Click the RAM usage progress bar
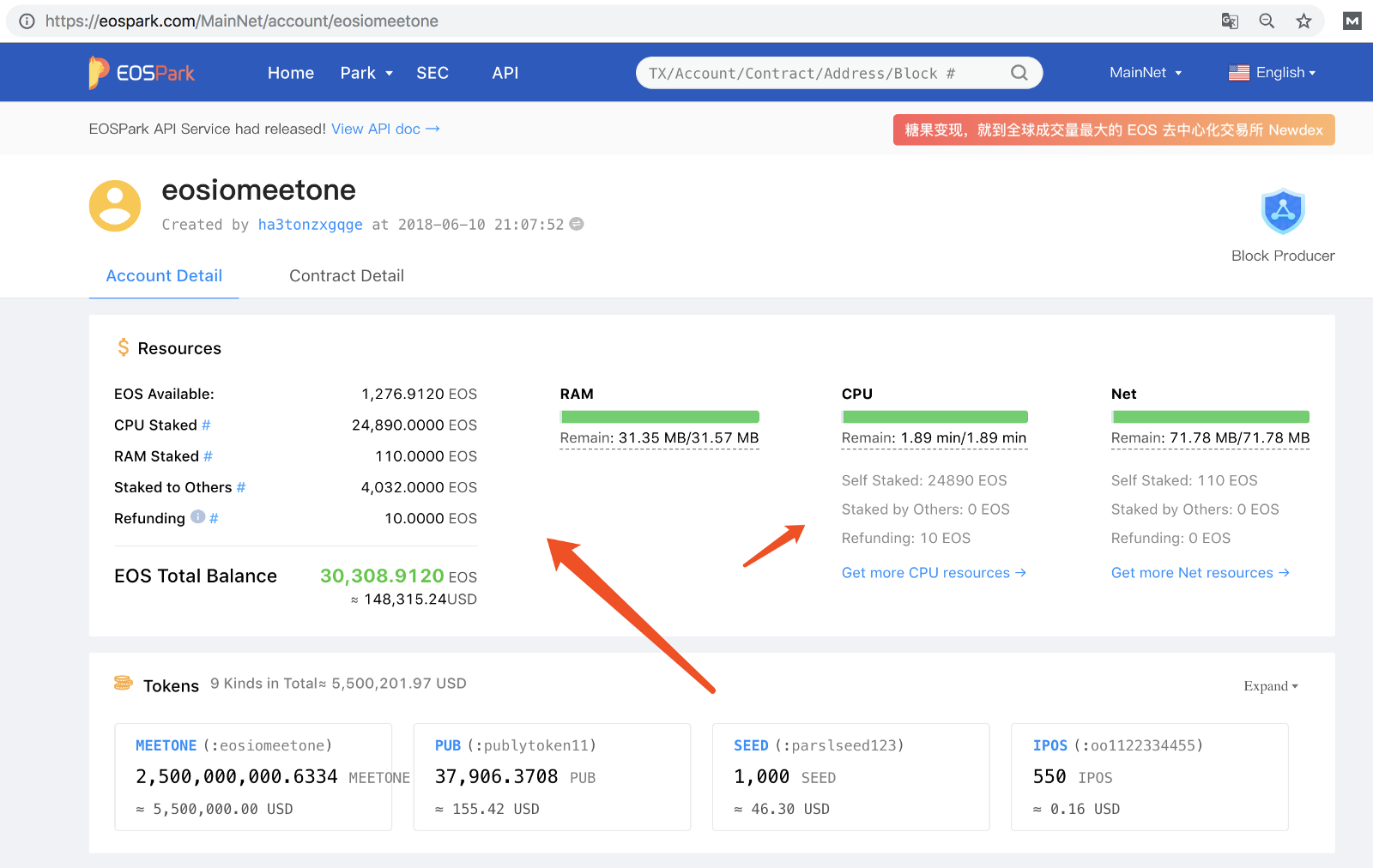 [x=660, y=417]
